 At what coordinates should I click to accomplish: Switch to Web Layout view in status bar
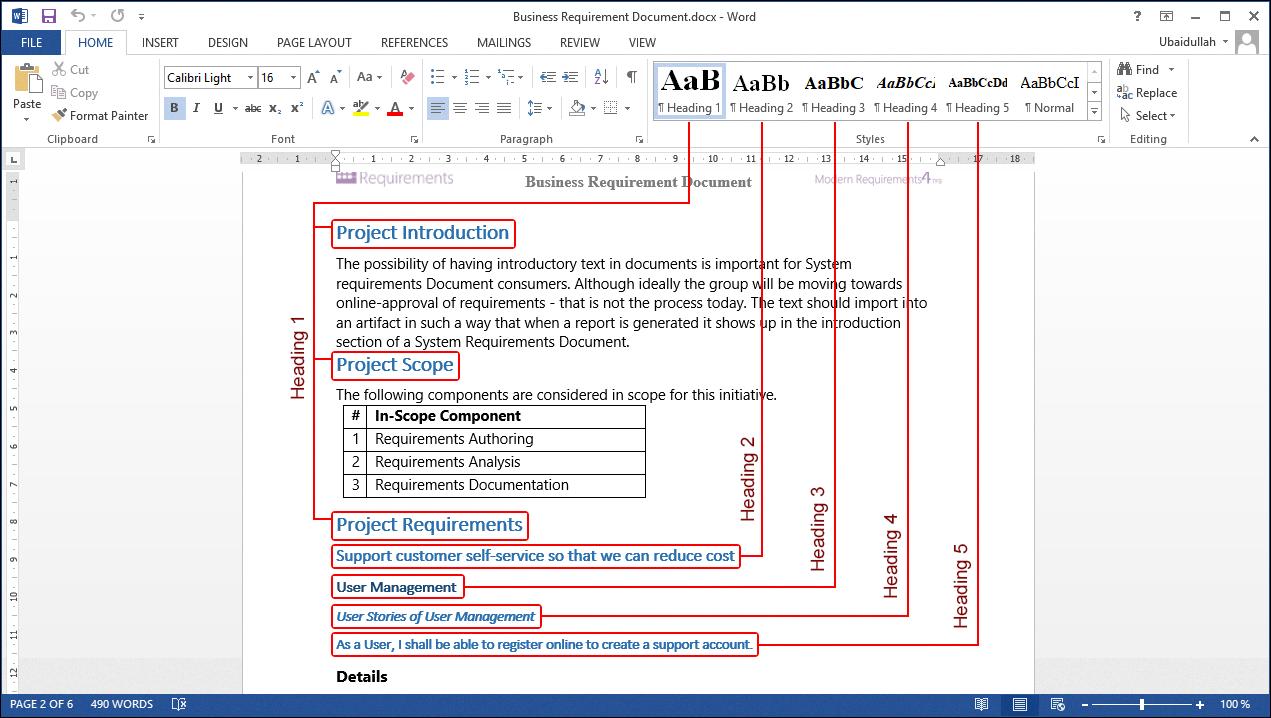[x=1056, y=705]
